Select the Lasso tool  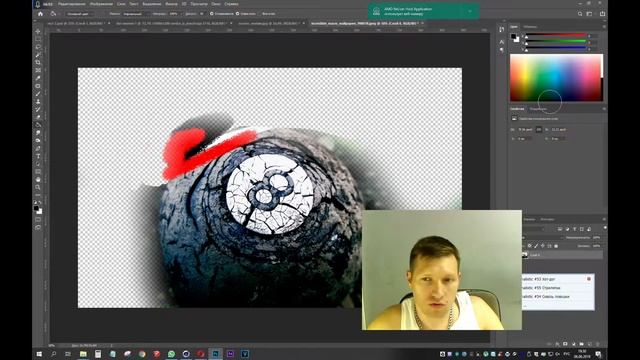[x=38, y=47]
